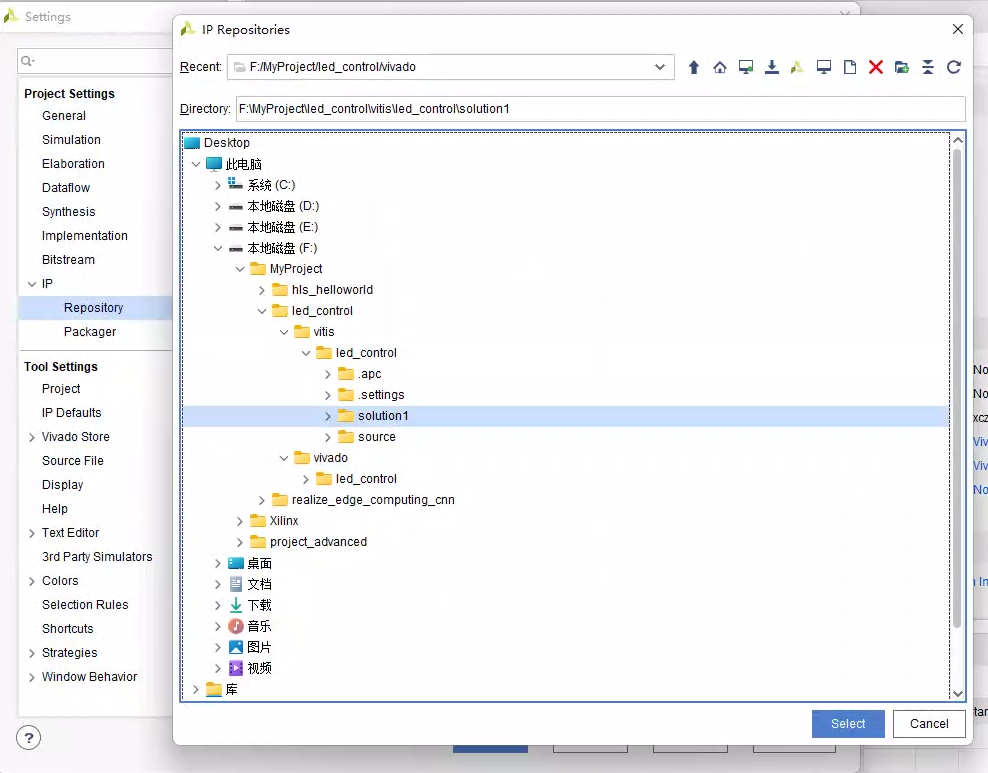Select the MyProject folder
Viewport: 988px width, 773px height.
pos(296,269)
